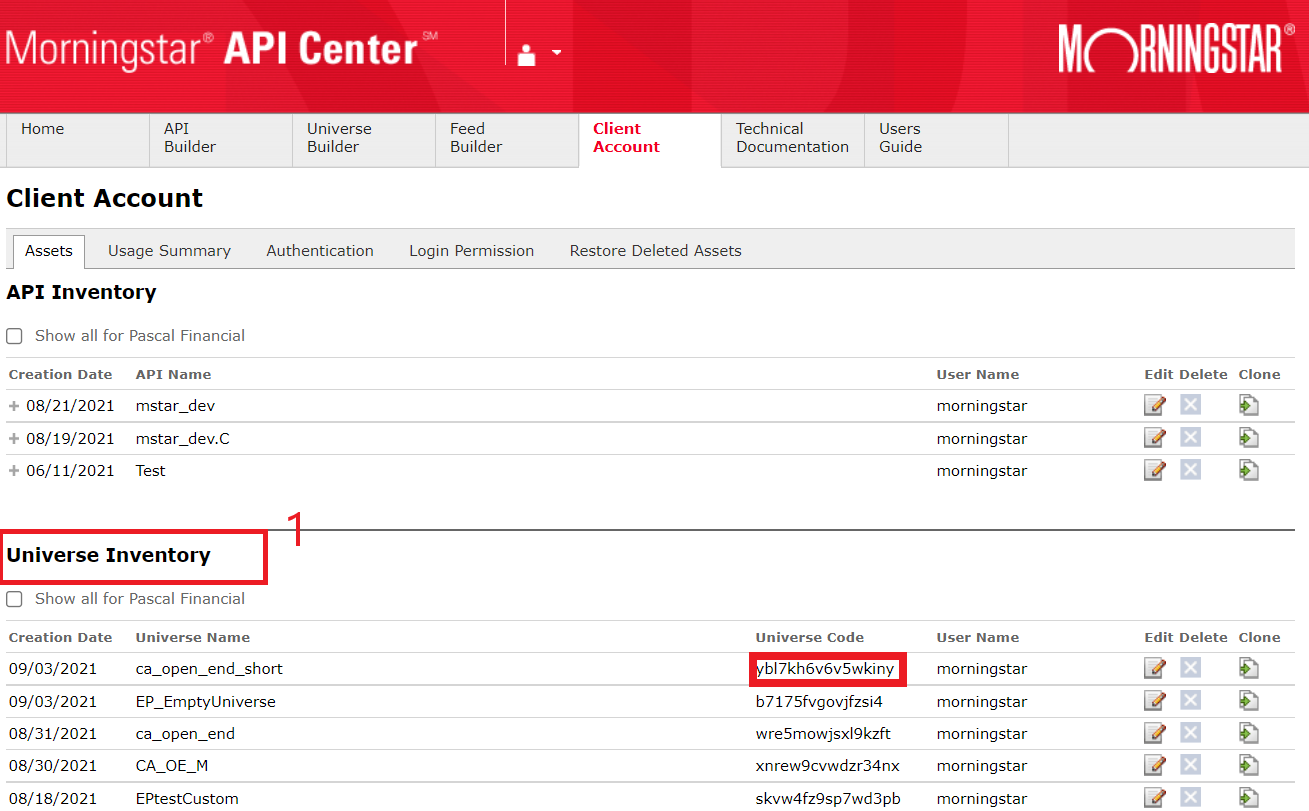Open the user profile icon menu
Viewport: 1309px width, 811px height.
click(x=538, y=53)
